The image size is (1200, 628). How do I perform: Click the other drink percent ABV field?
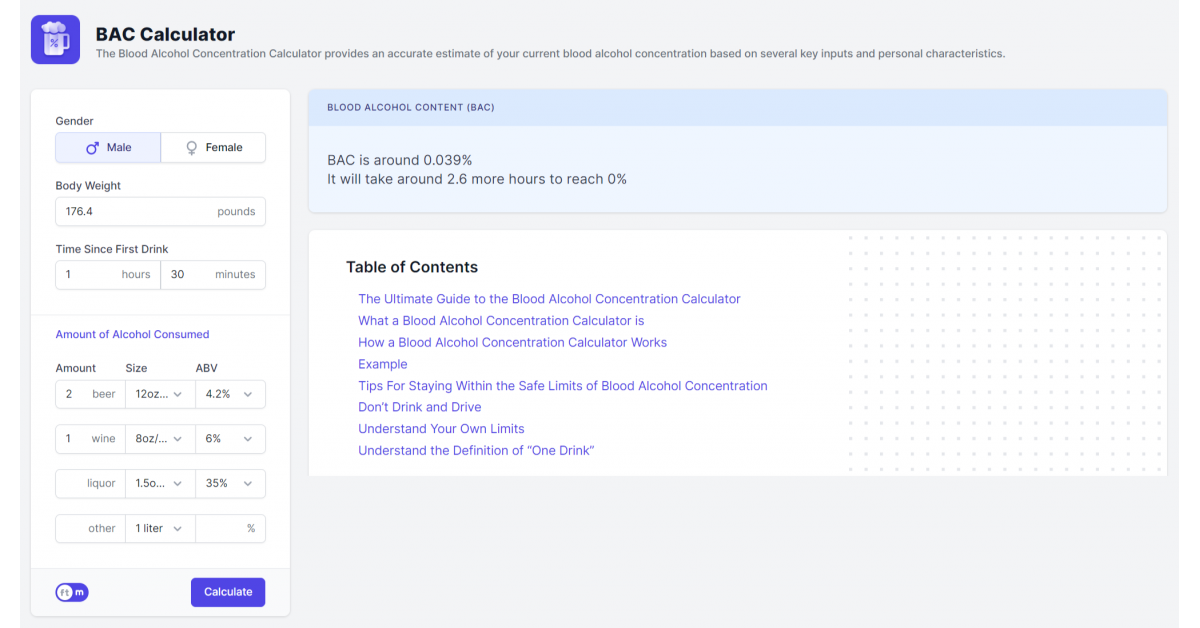tap(220, 529)
